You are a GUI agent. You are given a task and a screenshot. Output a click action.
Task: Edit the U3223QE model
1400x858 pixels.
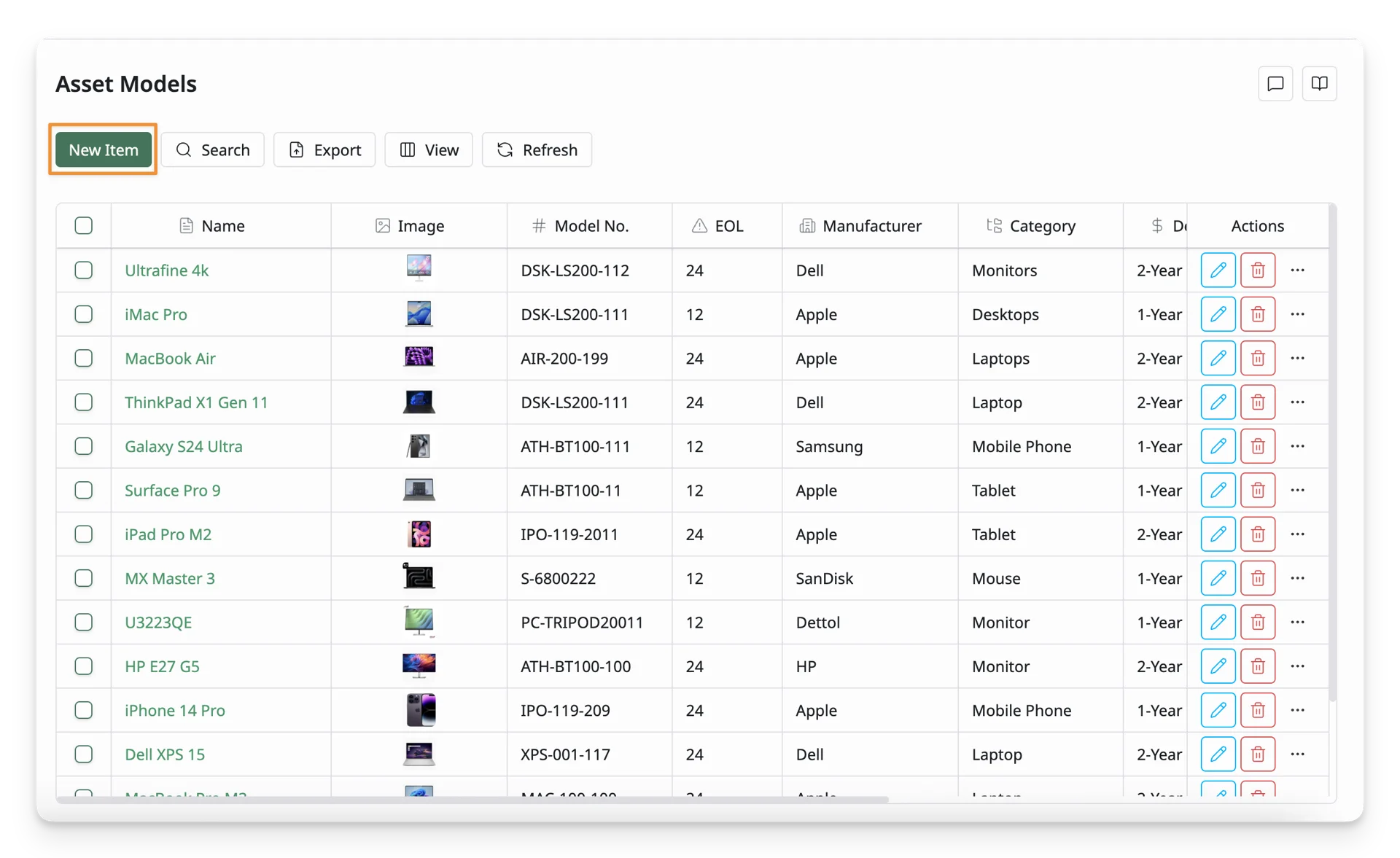click(x=1218, y=622)
